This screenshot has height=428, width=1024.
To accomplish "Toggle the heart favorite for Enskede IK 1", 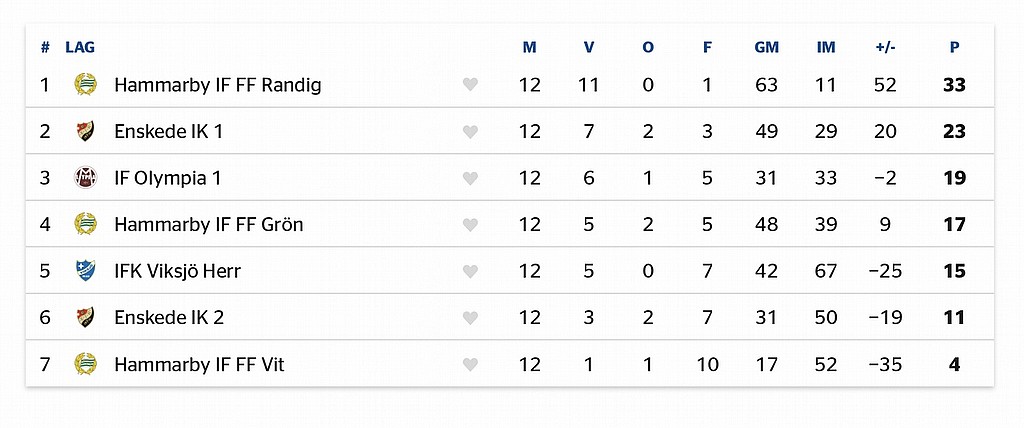I will click(470, 132).
